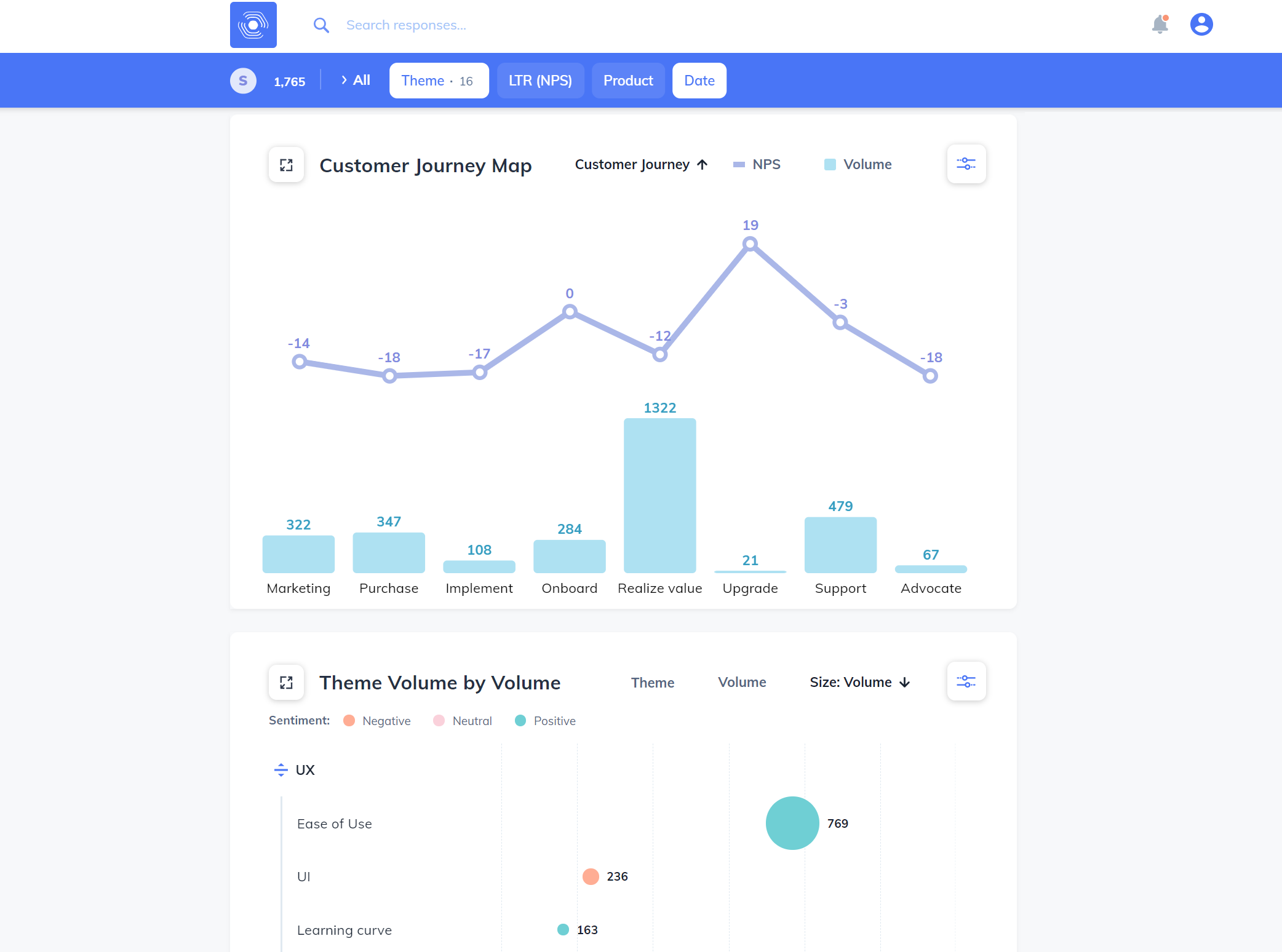Screen dimensions: 1282x952
Task: Click the S workspace avatar badge
Action: point(243,81)
